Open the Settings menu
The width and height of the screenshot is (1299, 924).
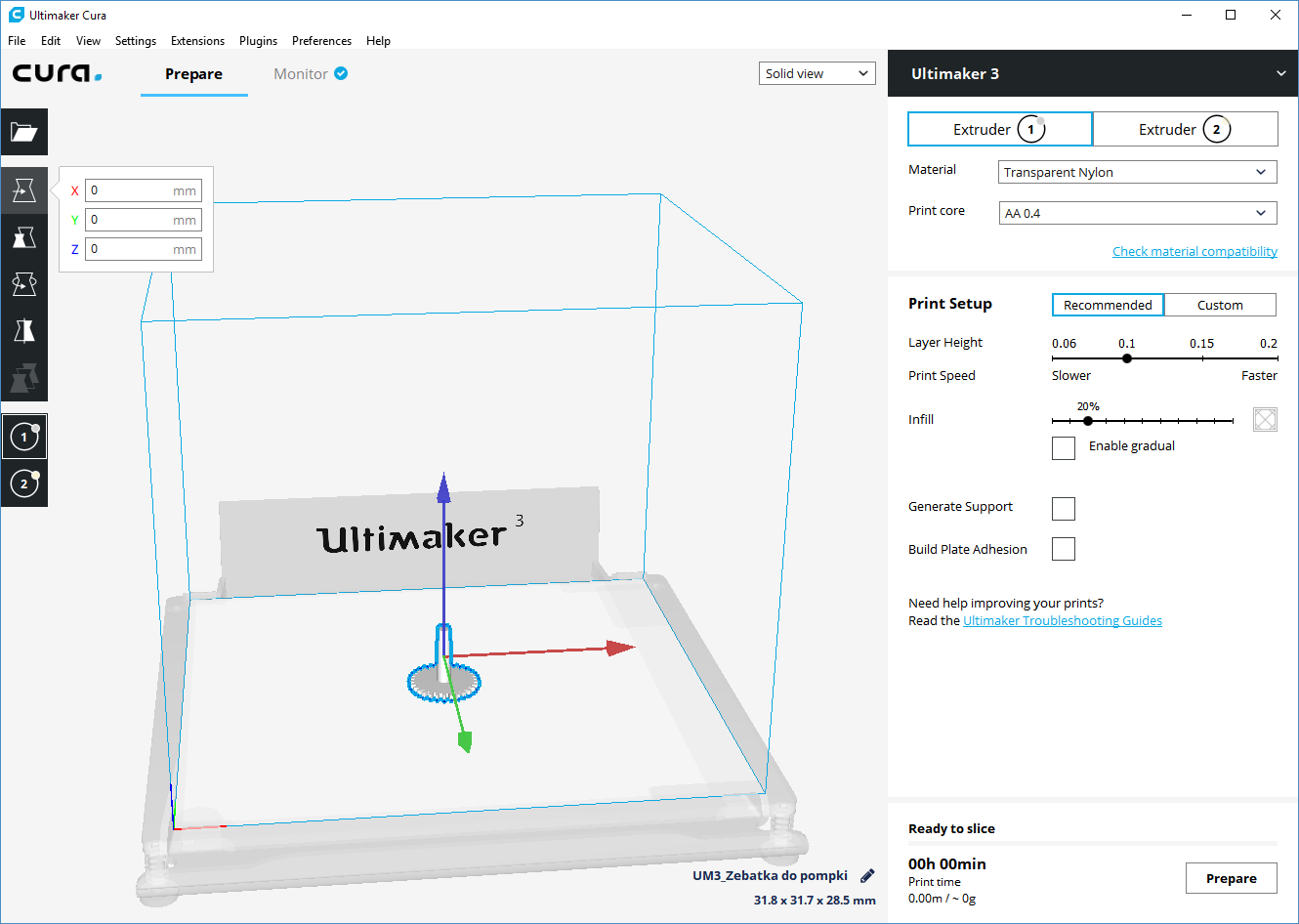point(135,41)
